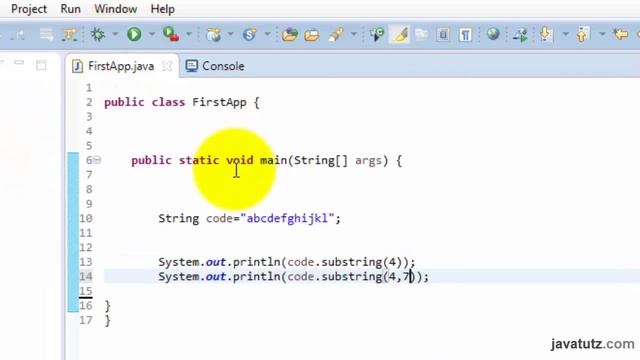Switch to the FirstApp.java tab
The image size is (640, 360).
pos(121,66)
